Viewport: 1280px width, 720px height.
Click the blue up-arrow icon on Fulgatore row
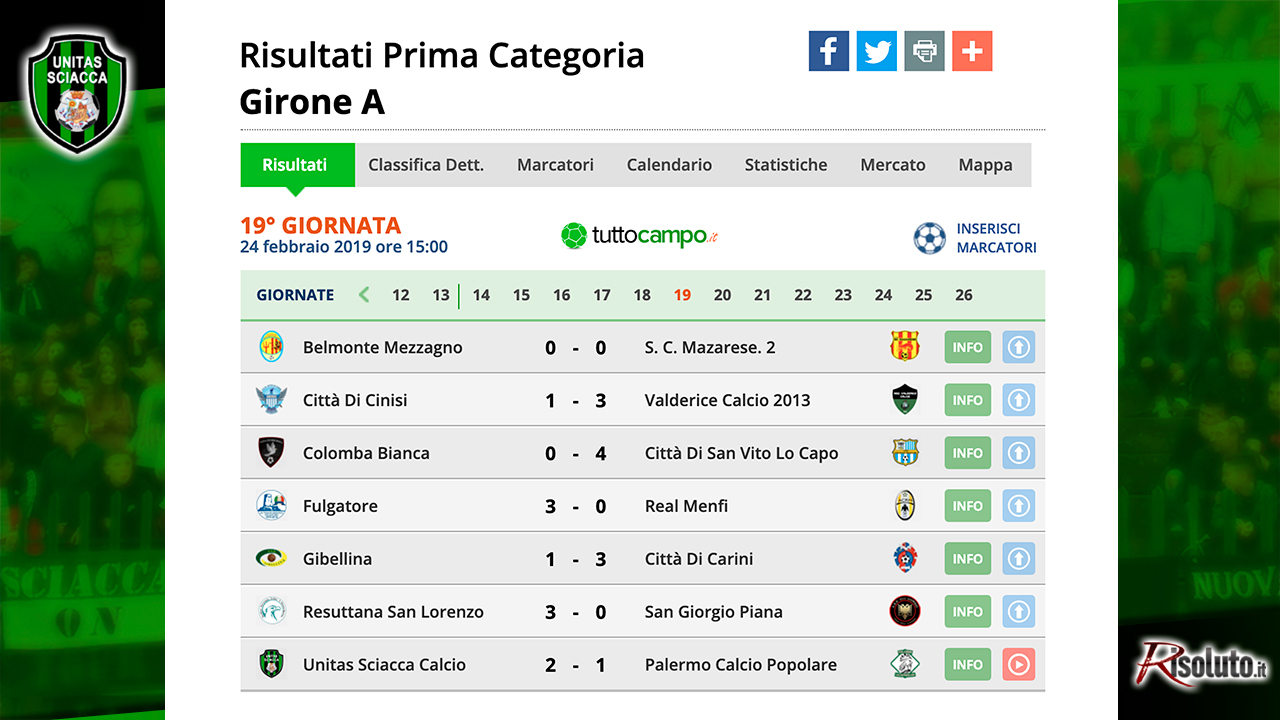pos(1019,506)
